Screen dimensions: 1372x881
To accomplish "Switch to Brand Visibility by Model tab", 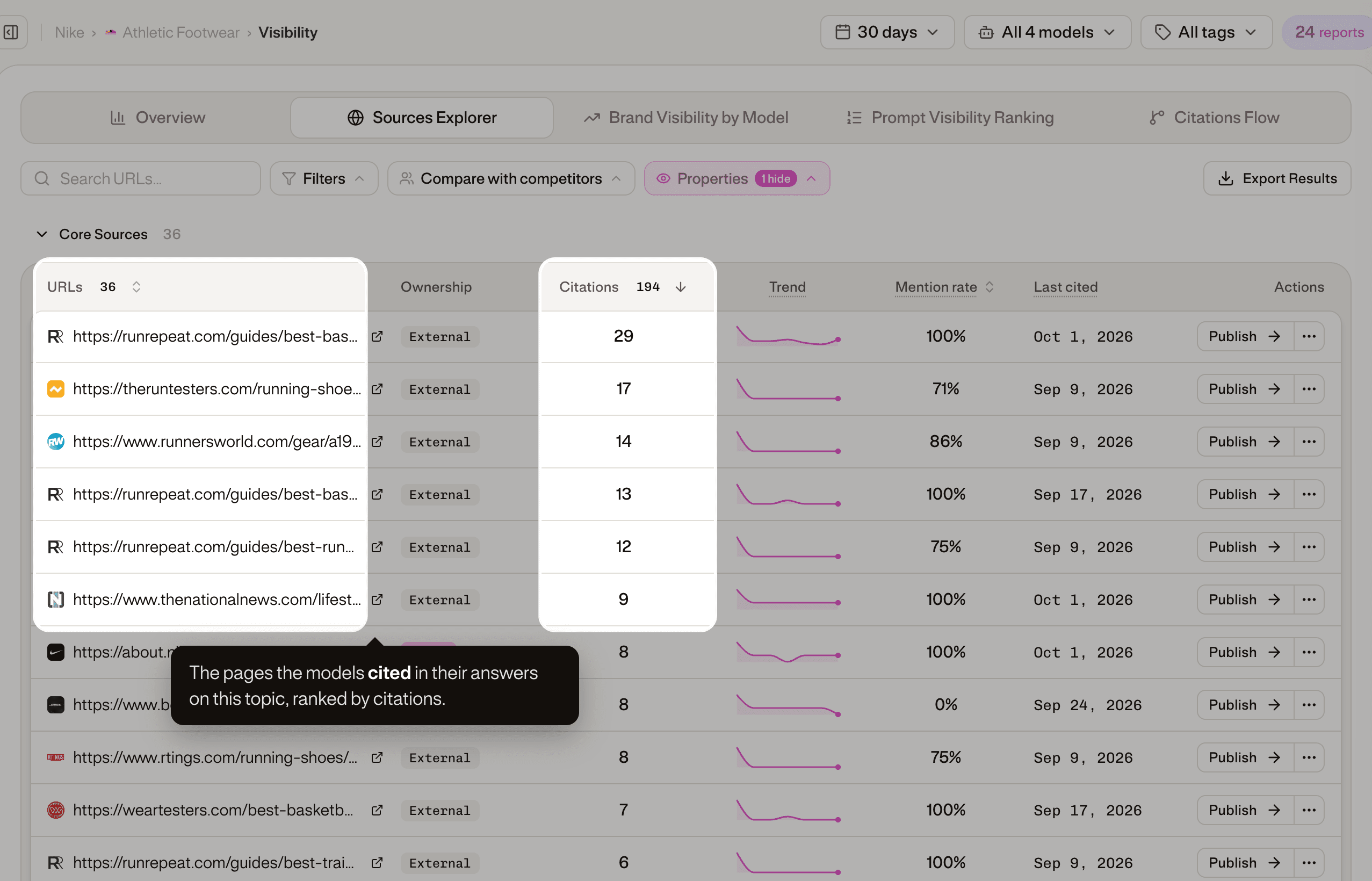I will pos(685,117).
